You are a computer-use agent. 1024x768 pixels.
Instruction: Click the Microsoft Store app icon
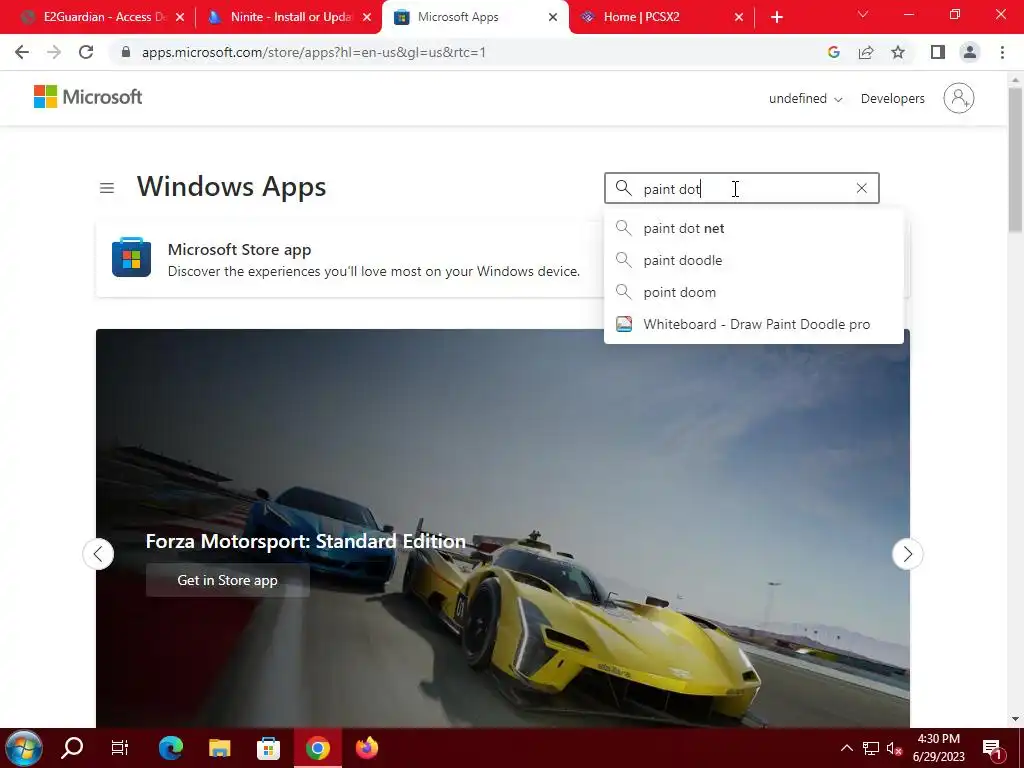[x=131, y=257]
